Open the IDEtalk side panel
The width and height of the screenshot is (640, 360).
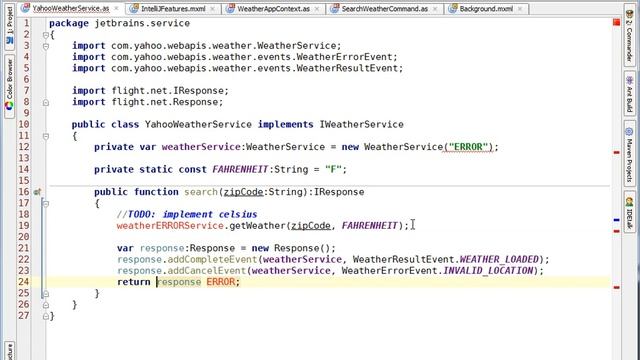coord(629,212)
